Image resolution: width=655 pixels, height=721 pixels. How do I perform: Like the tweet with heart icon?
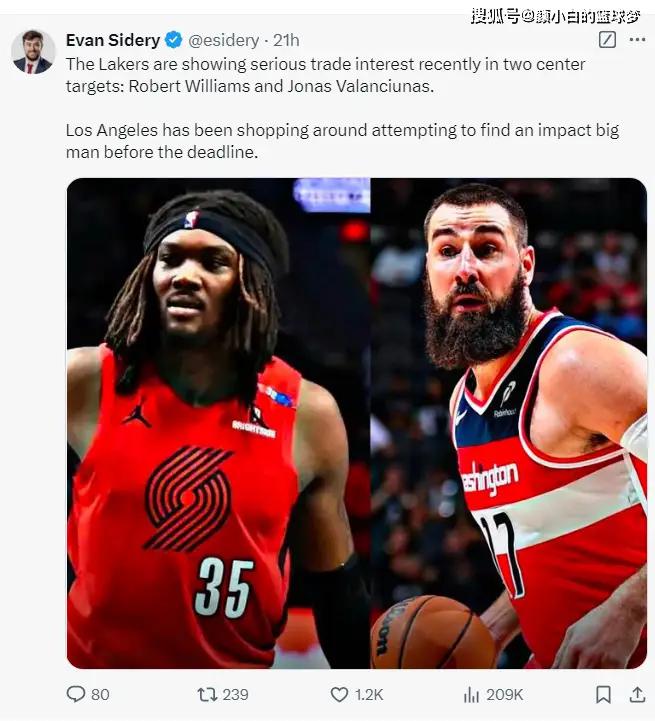point(339,694)
